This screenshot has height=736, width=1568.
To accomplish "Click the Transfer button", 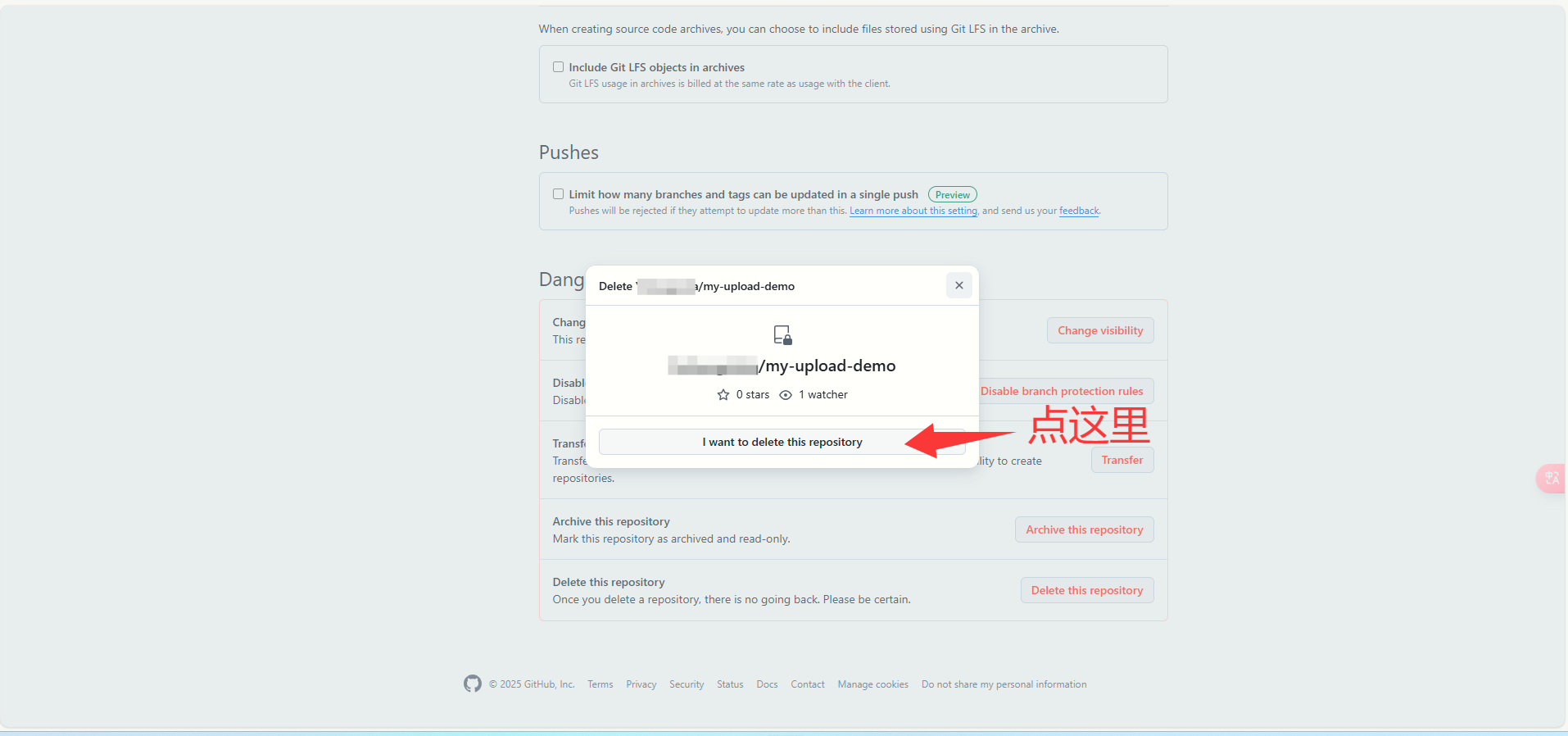I will click(x=1122, y=460).
